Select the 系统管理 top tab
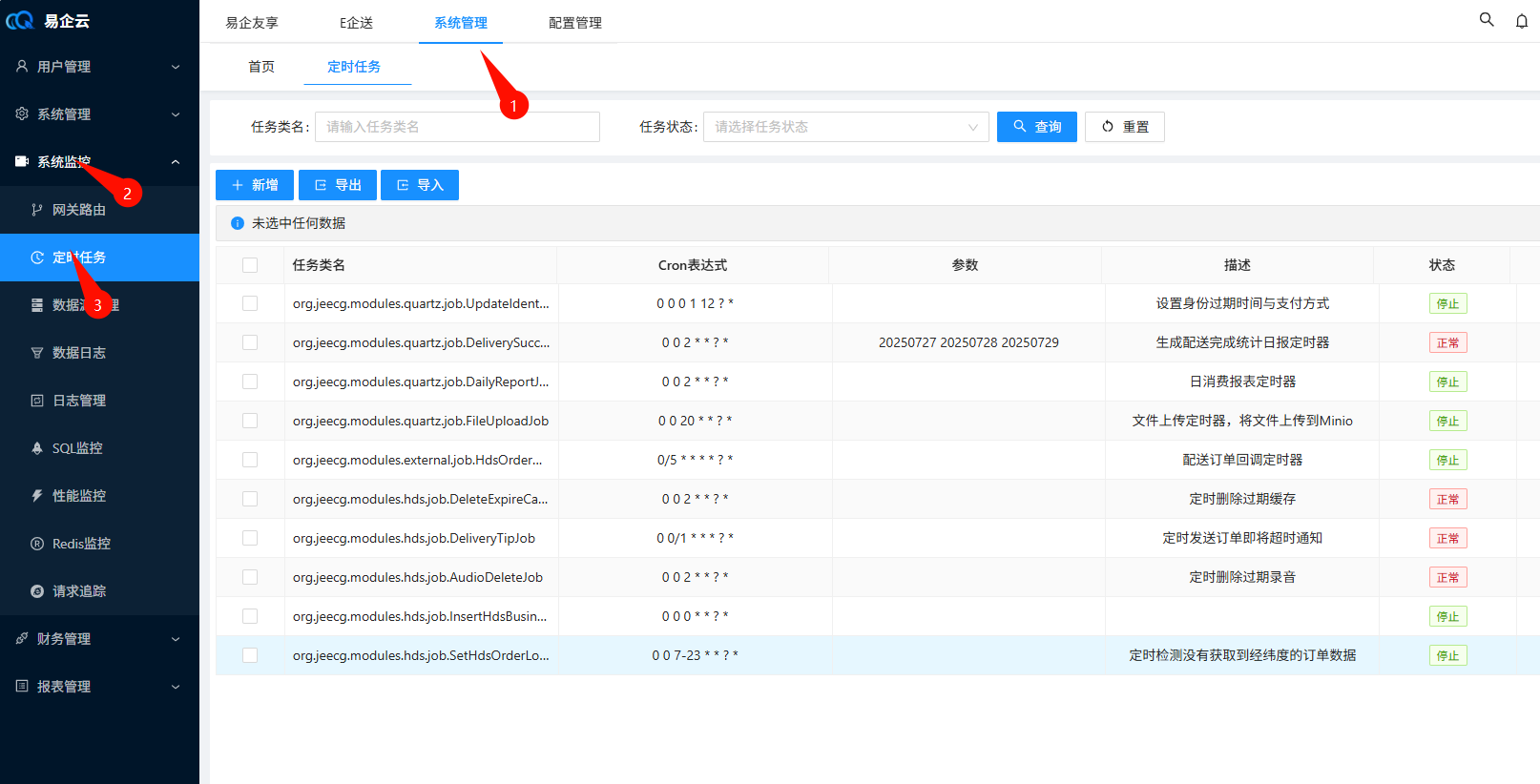 click(461, 23)
